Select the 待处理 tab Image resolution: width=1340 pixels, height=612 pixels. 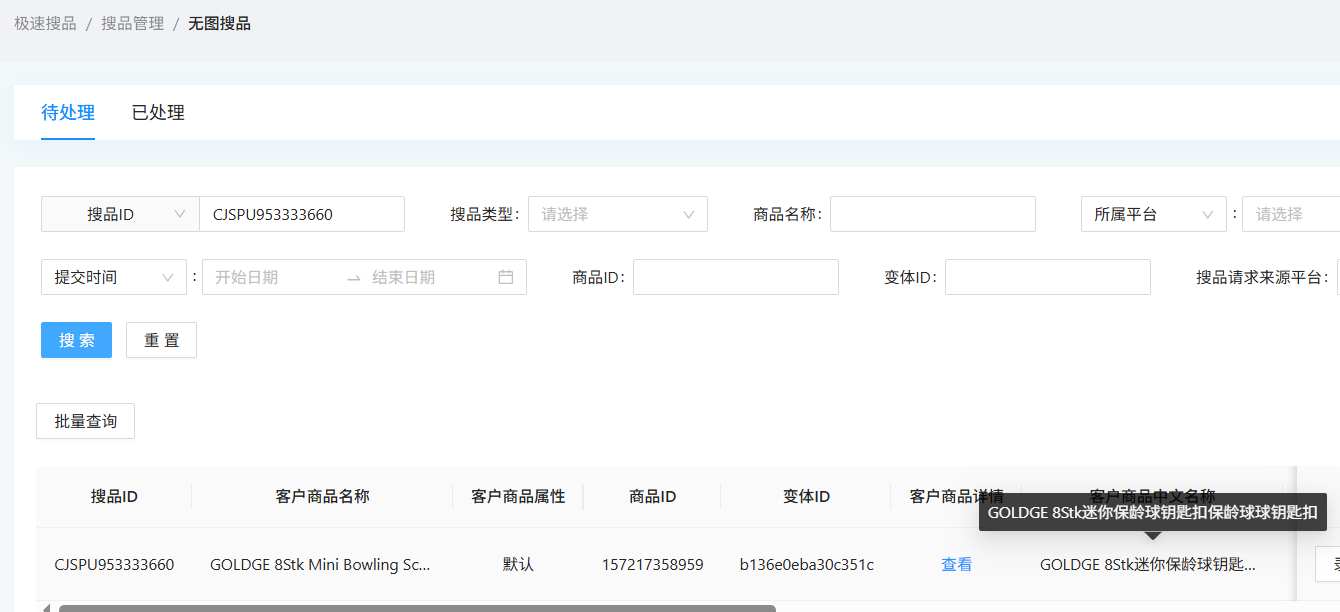pos(68,113)
